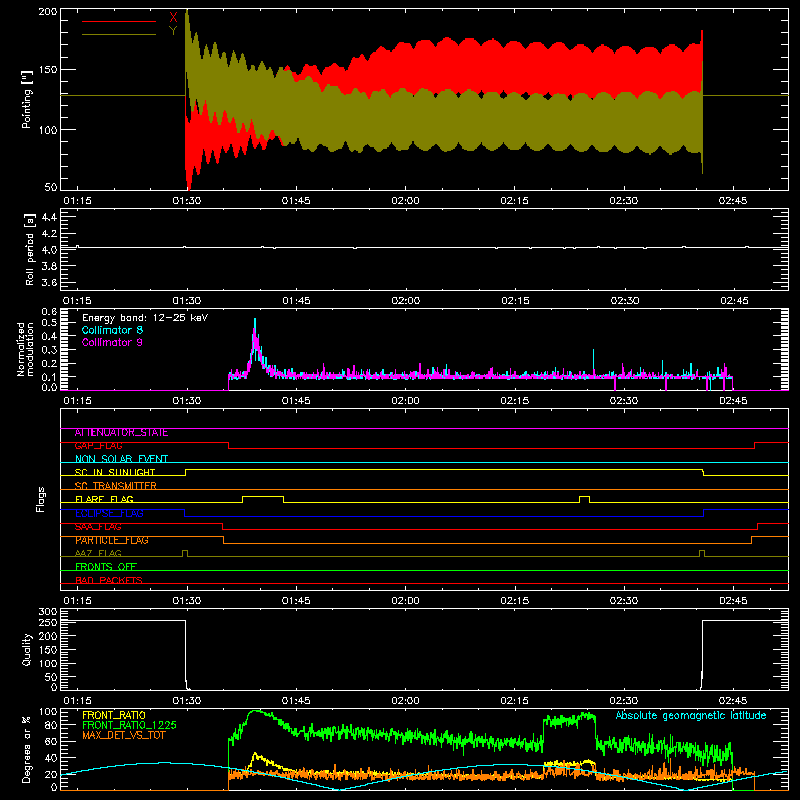
Task: Click the 4.4 tick on the Roll period axis
Action: 49,217
